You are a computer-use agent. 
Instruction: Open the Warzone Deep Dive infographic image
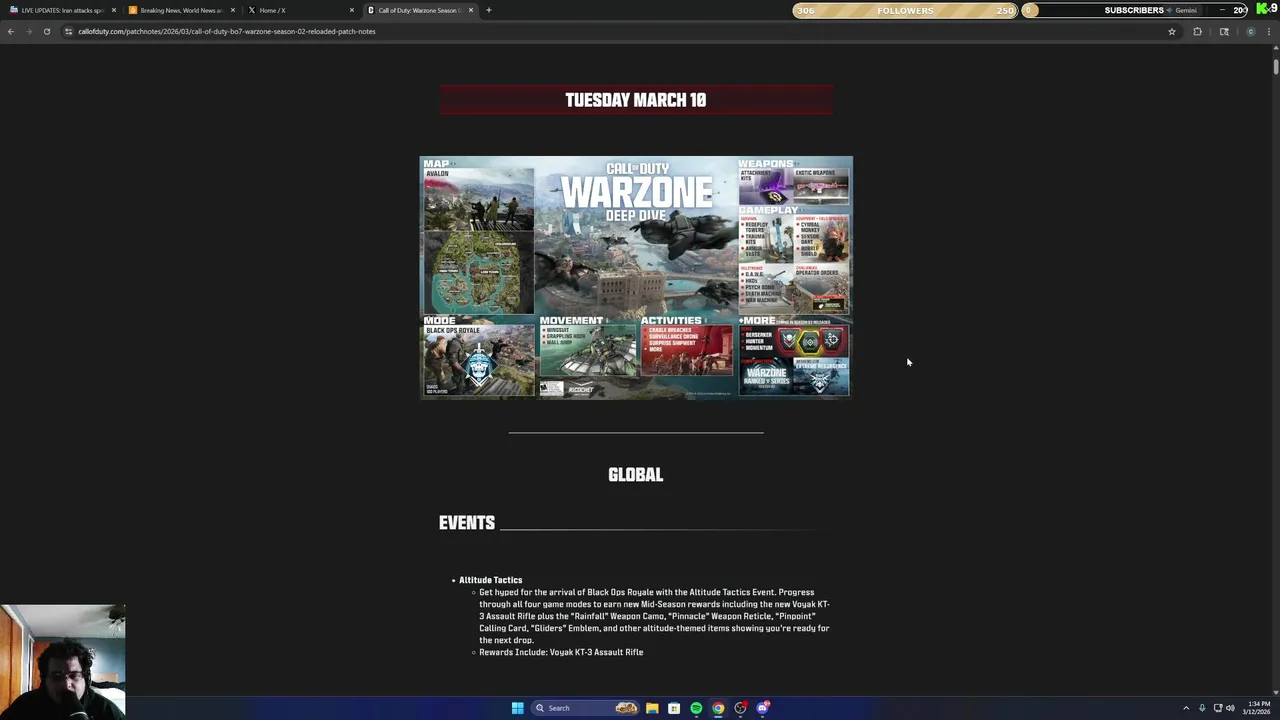coord(636,277)
